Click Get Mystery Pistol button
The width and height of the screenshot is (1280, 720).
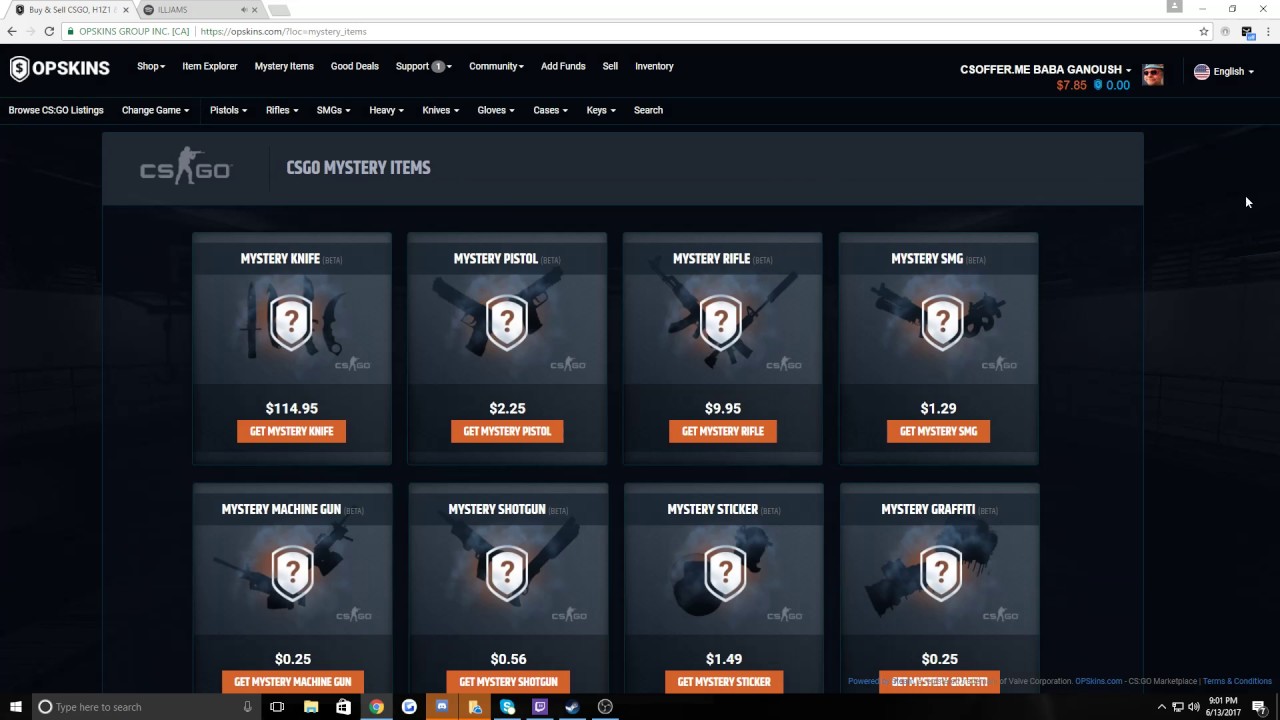point(507,431)
